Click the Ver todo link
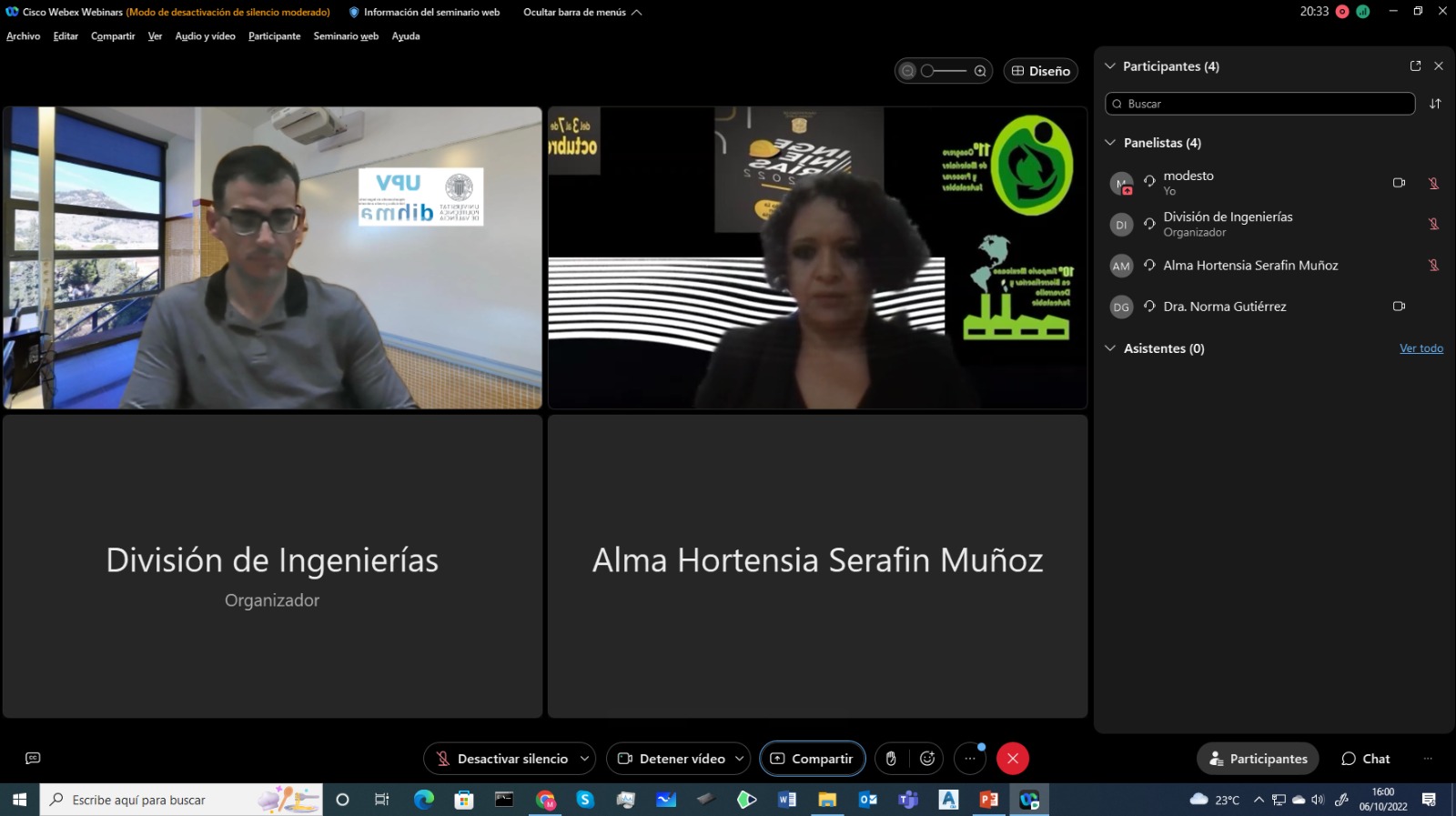 1421,348
